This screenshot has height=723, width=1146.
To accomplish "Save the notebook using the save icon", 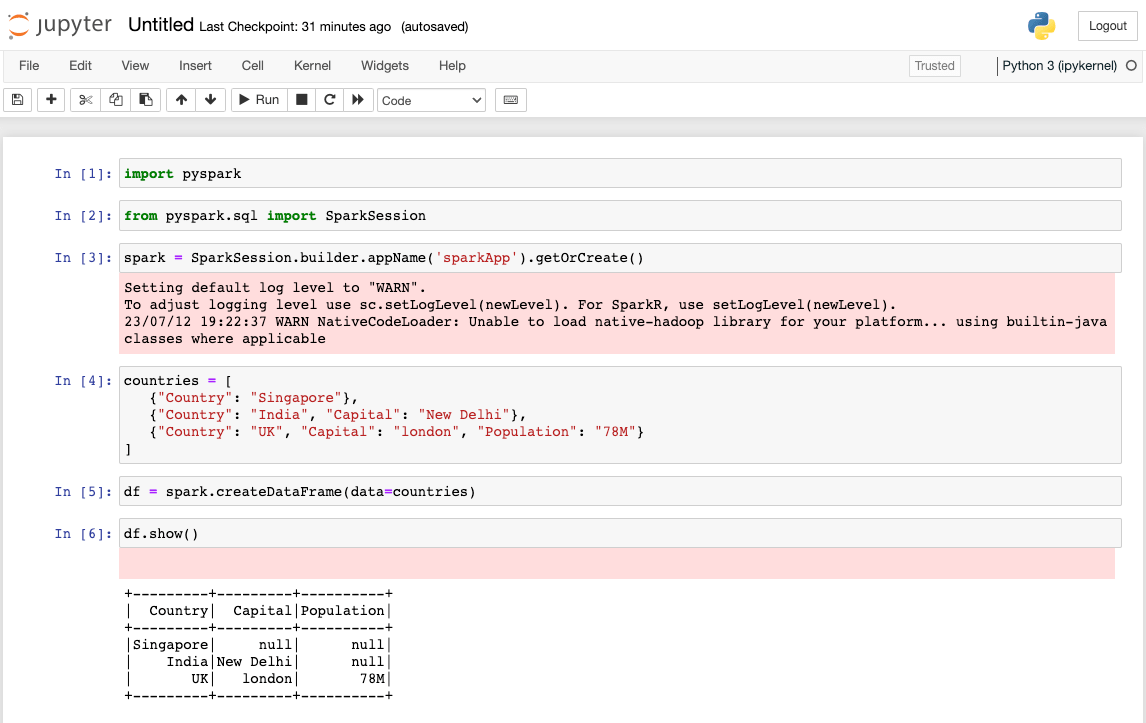I will (x=17, y=99).
